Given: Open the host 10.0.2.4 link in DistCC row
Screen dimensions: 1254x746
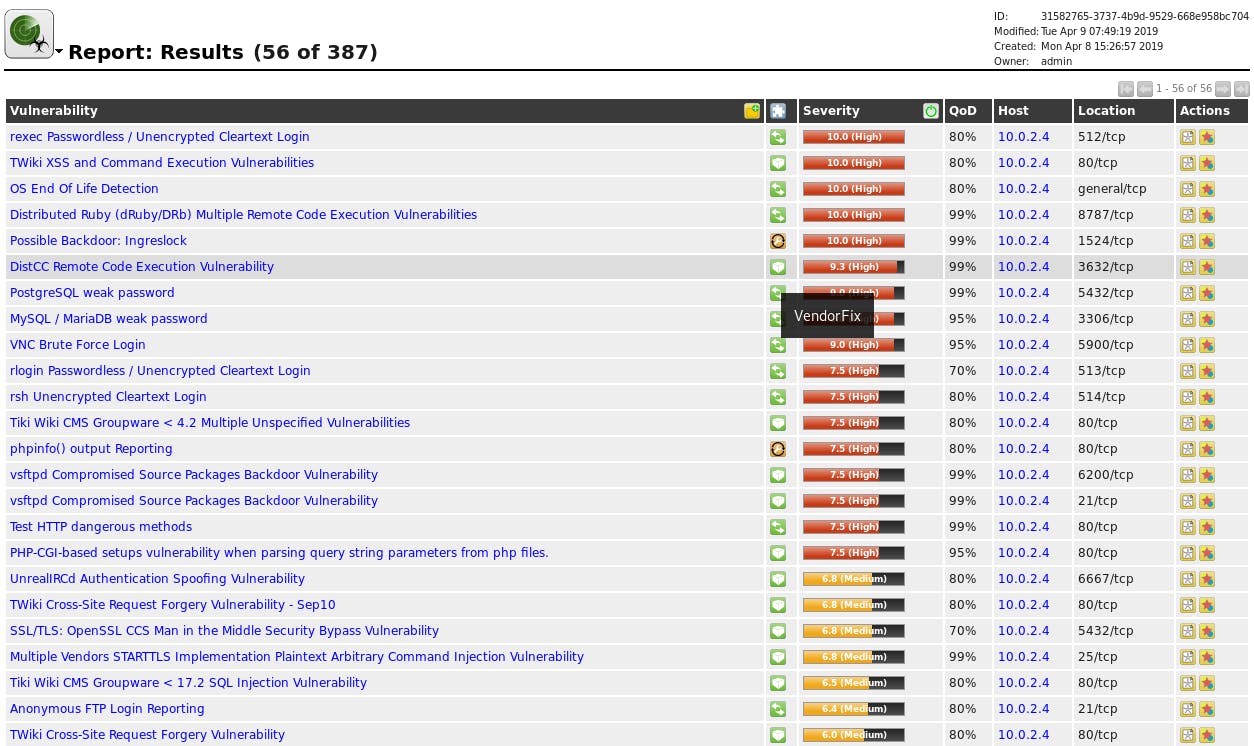Looking at the screenshot, I should pos(1024,267).
